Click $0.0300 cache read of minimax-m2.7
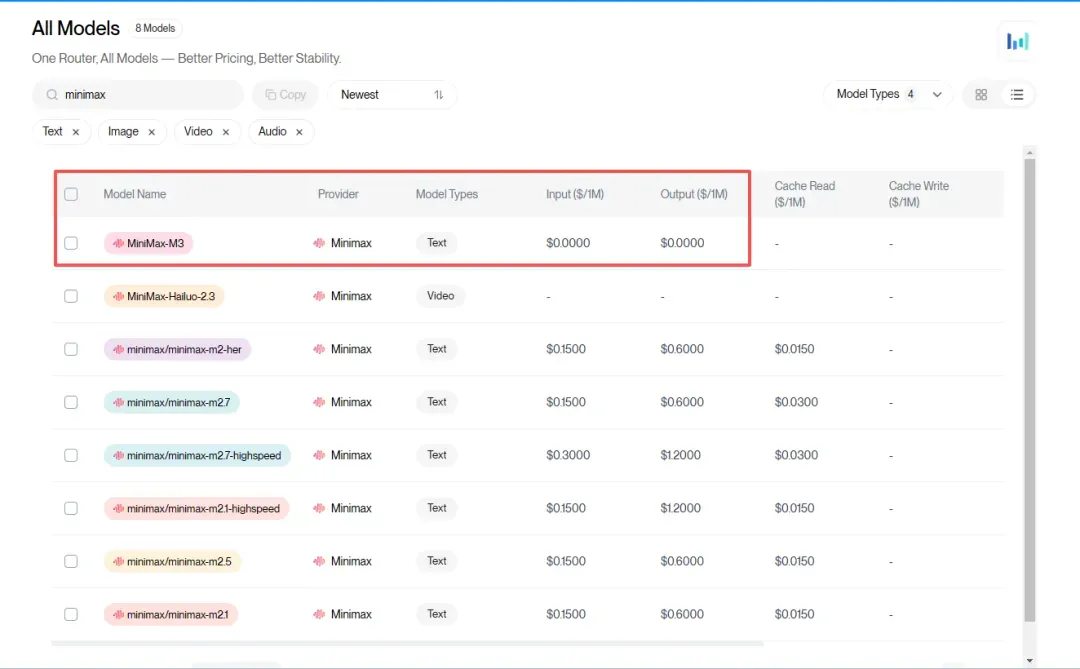 [796, 402]
